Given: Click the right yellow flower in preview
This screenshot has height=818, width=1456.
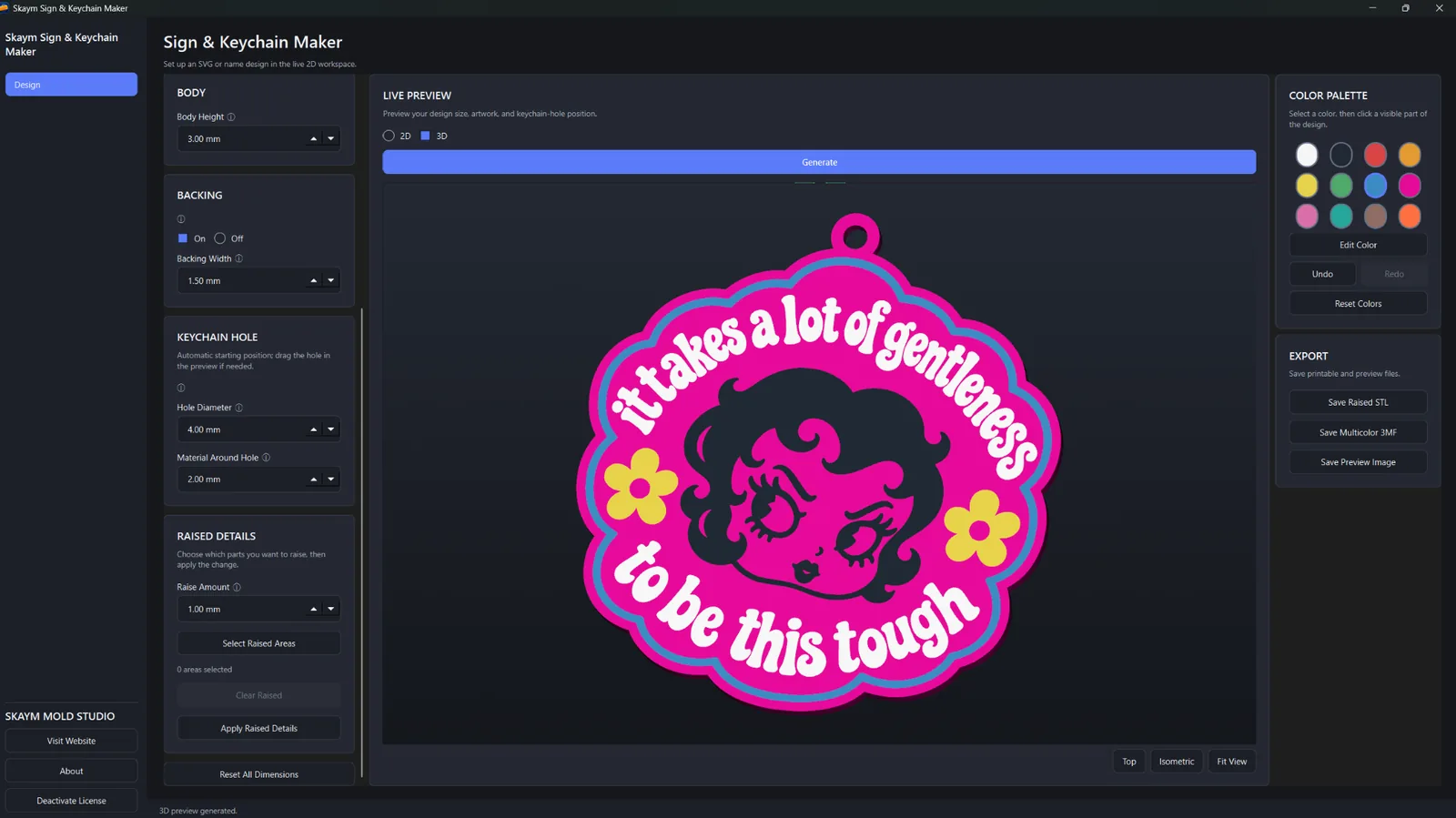Looking at the screenshot, I should 981,528.
